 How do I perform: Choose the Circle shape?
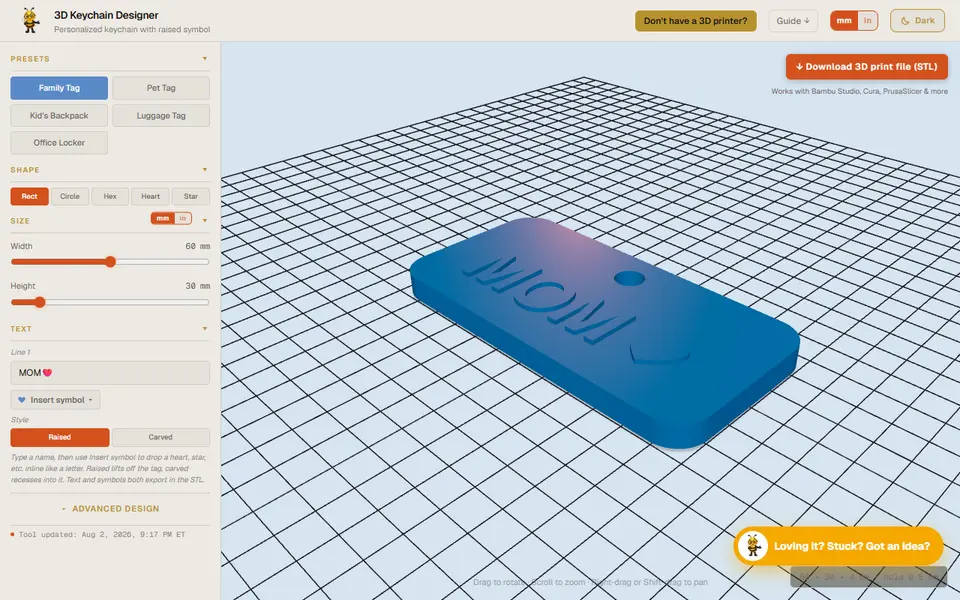tap(70, 197)
